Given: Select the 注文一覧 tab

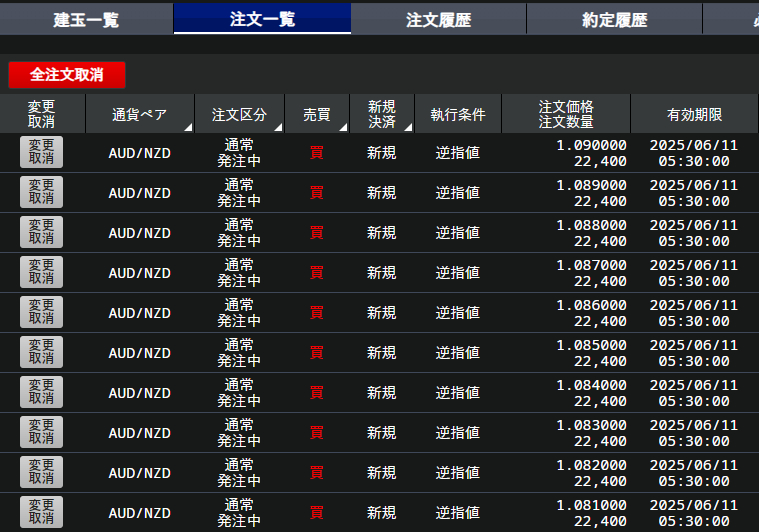Looking at the screenshot, I should coord(262,19).
